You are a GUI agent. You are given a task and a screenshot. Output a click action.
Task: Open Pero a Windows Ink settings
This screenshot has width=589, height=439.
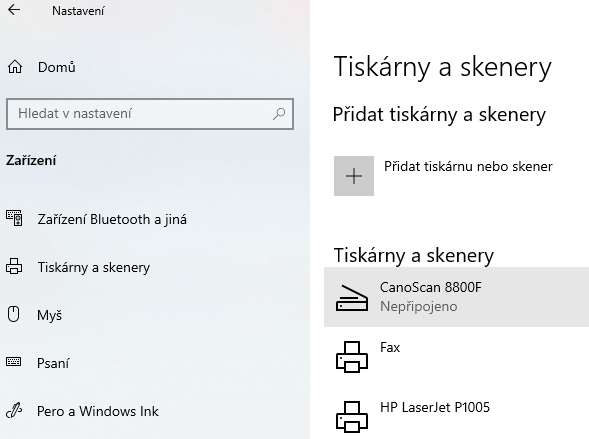pos(98,411)
